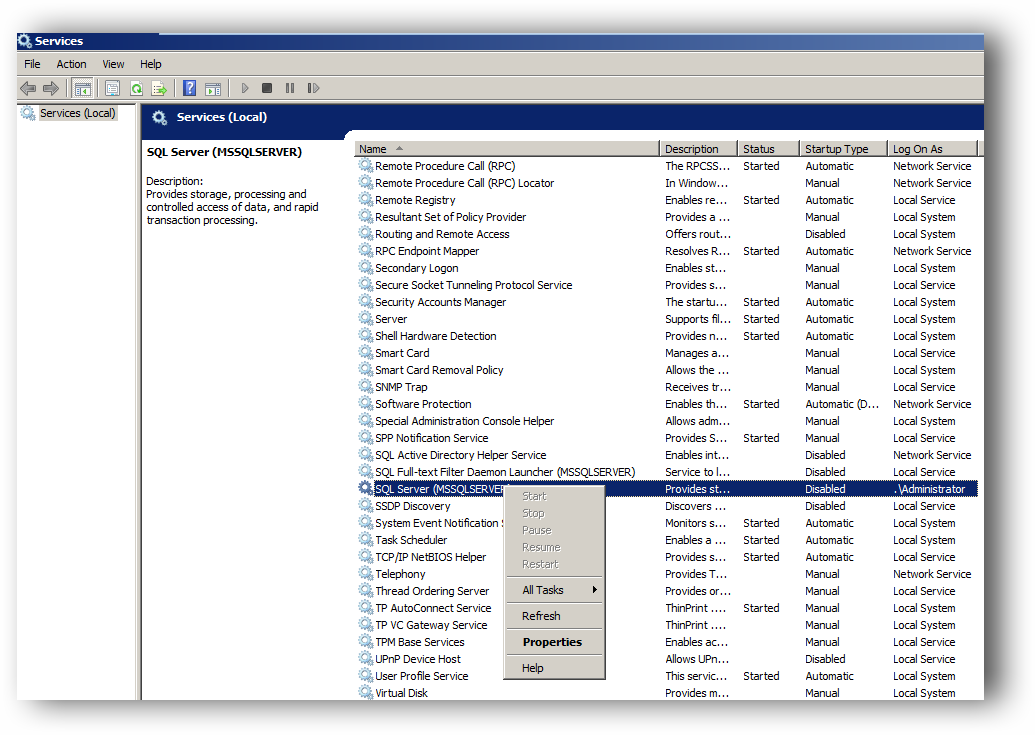Choose Help from the context menu
This screenshot has width=1035, height=735.
point(554,668)
